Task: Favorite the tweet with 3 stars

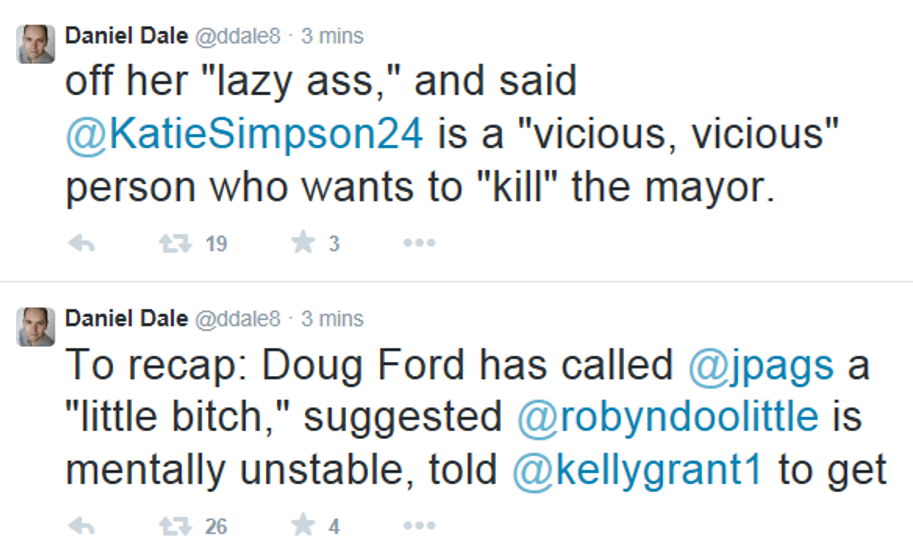Action: (303, 243)
